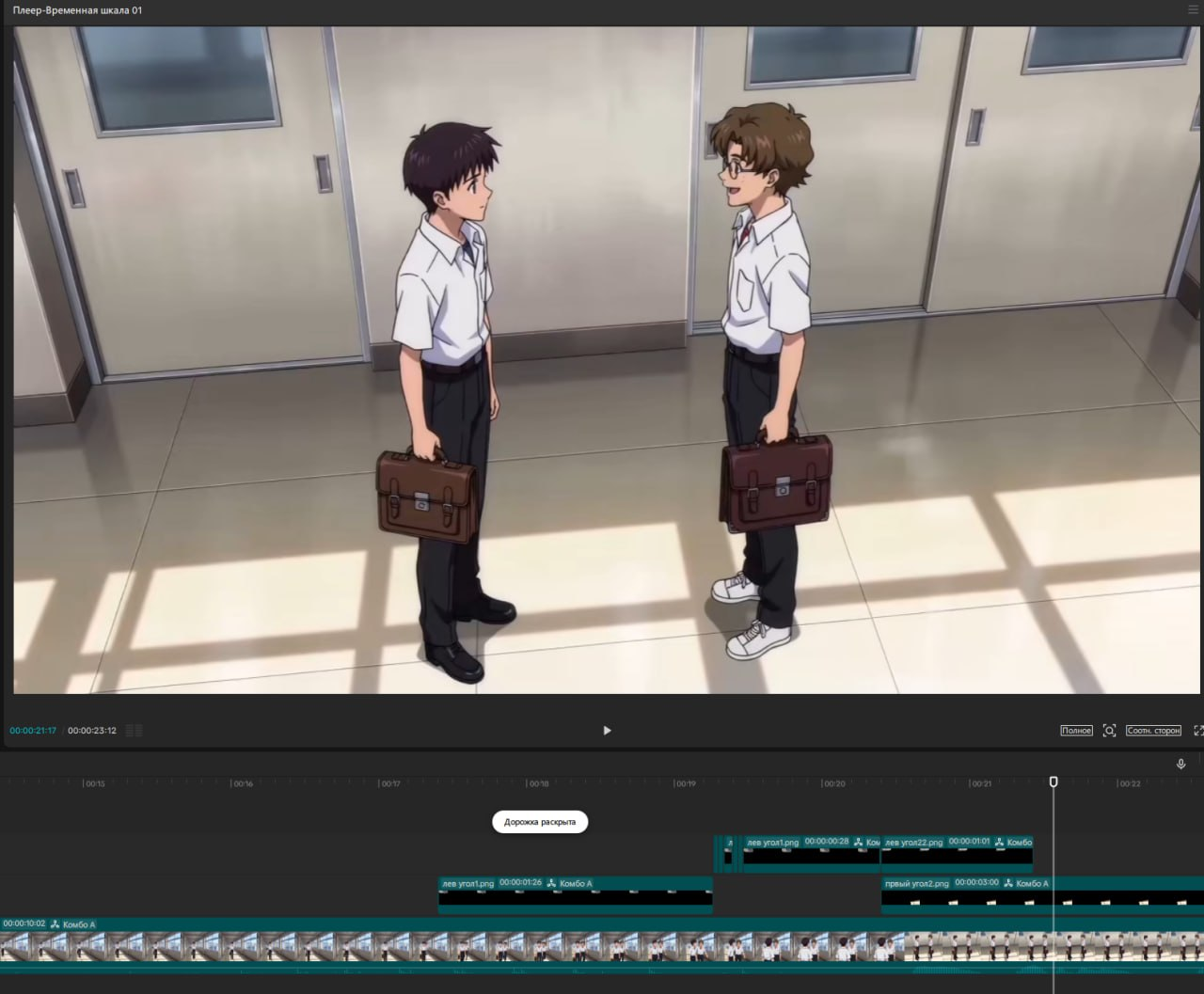Click the 00:00:01:01 duration badge
This screenshot has height=994, width=1204.
point(969,842)
